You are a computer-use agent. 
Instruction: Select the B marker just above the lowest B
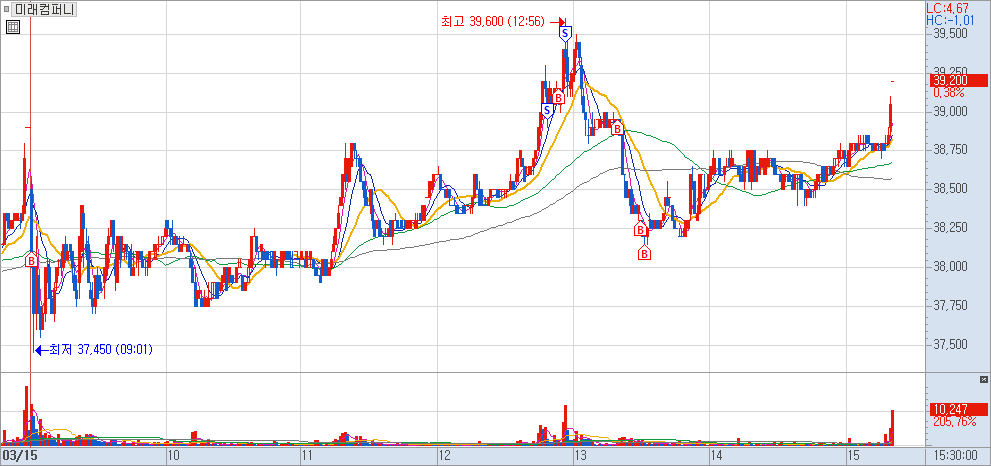pos(641,229)
